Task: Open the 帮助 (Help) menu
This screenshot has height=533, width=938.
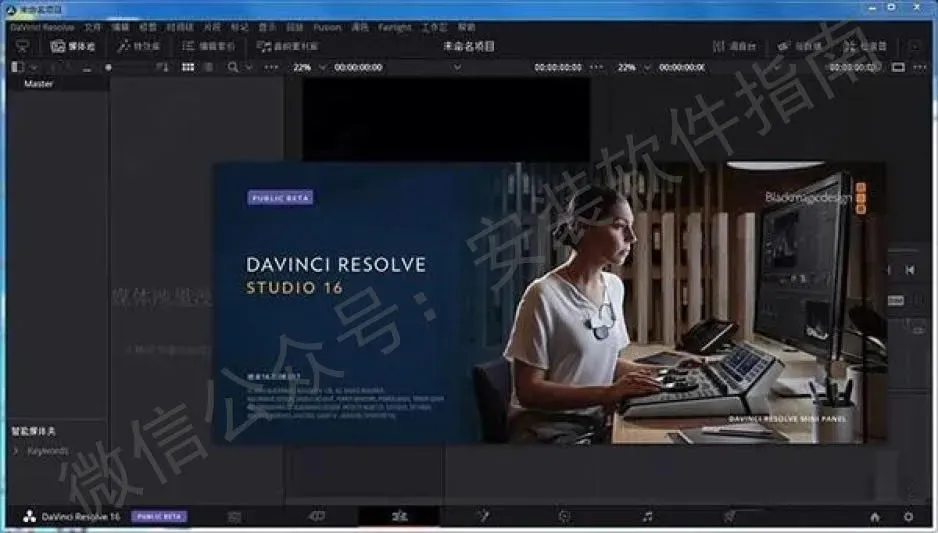Action: 467,27
